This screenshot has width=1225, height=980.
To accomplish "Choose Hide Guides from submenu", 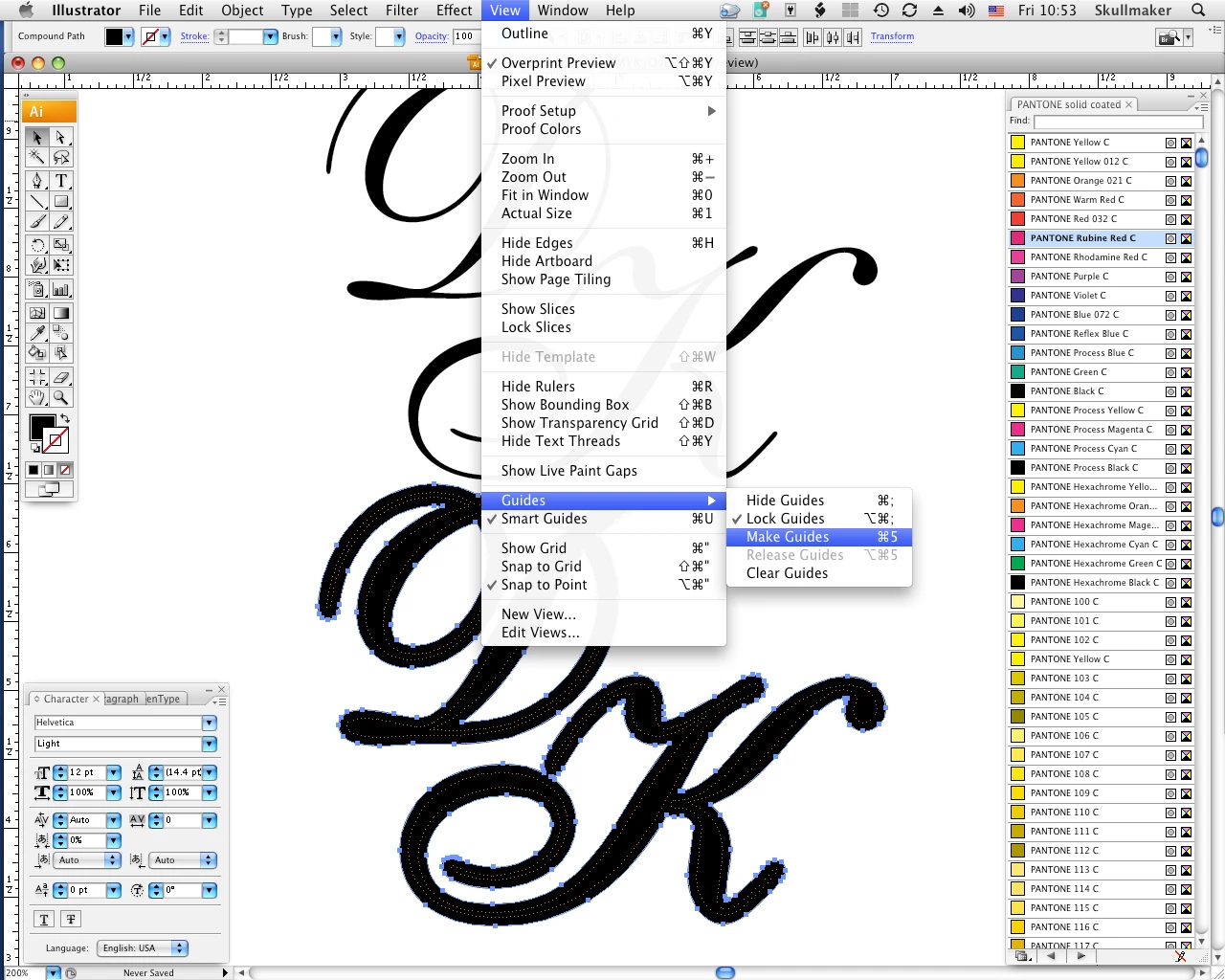I will (x=819, y=501).
